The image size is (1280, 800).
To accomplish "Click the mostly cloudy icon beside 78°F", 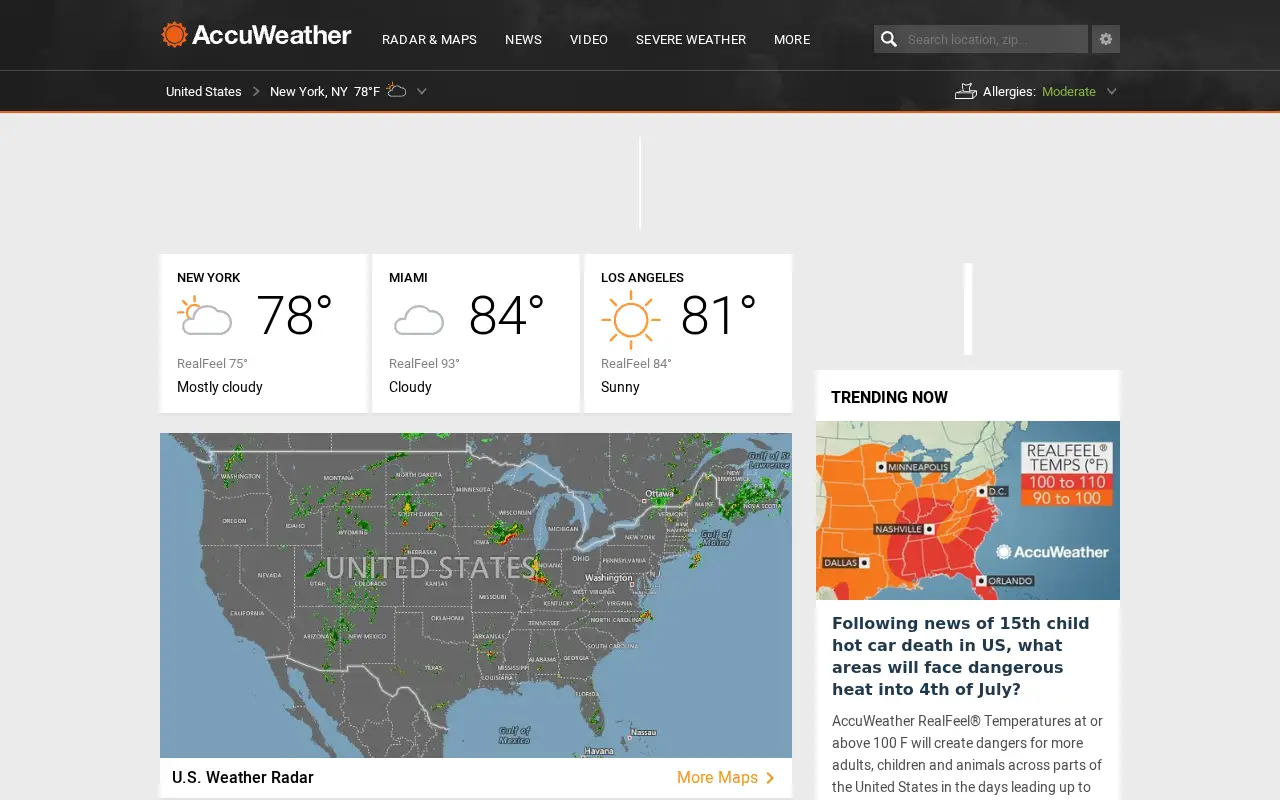I will (396, 90).
